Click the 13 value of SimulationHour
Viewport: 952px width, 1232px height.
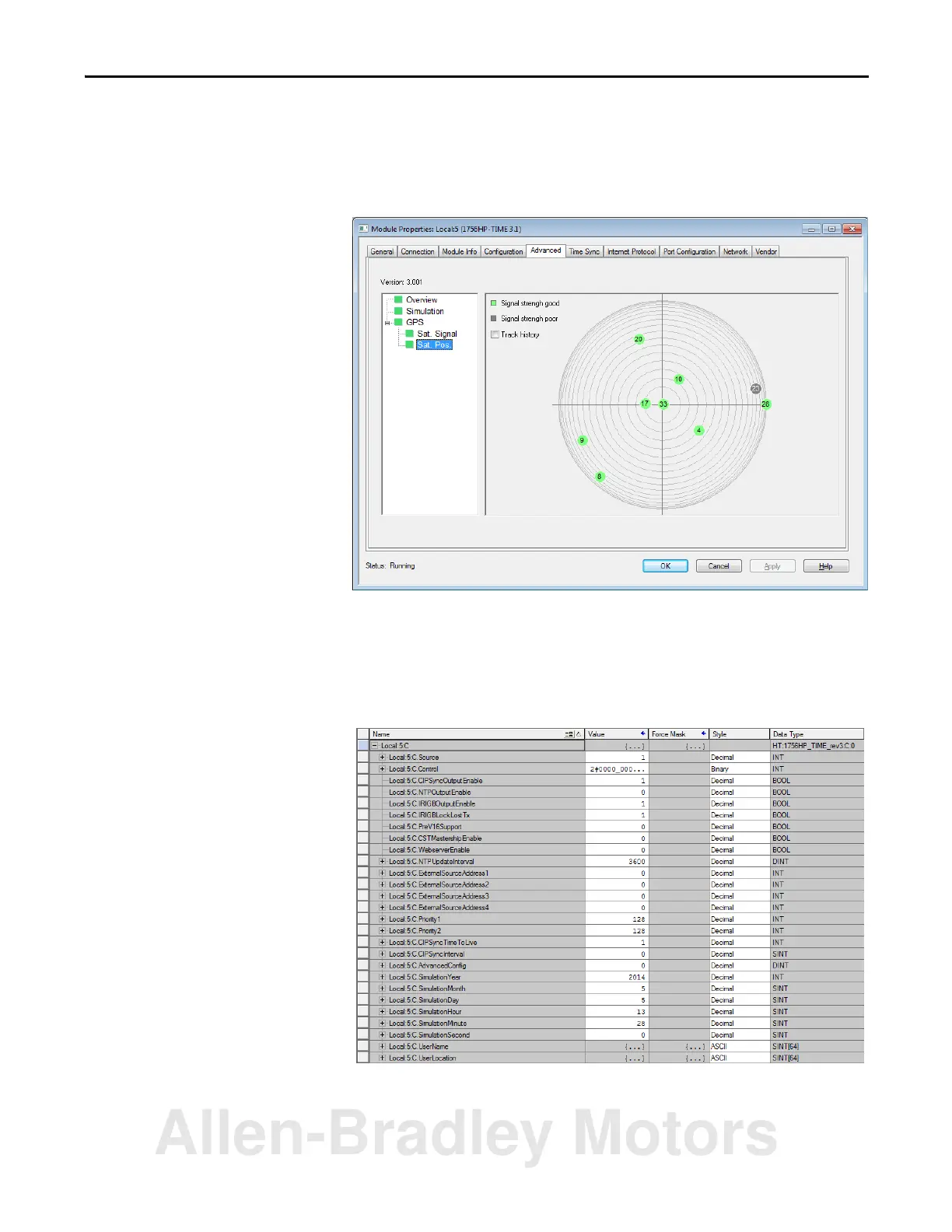pyautogui.click(x=617, y=1012)
